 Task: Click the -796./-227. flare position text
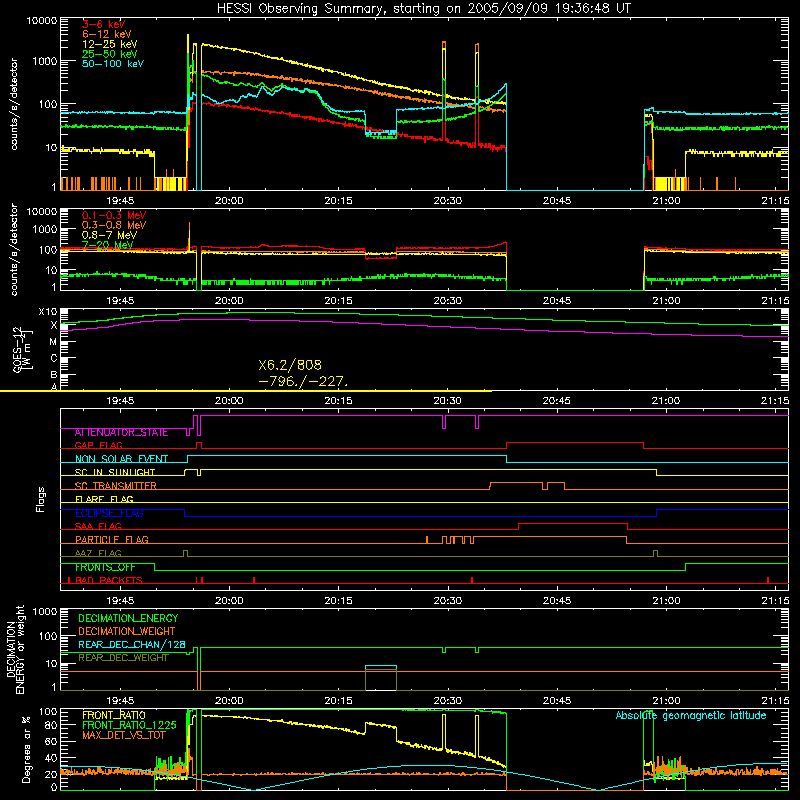303,381
